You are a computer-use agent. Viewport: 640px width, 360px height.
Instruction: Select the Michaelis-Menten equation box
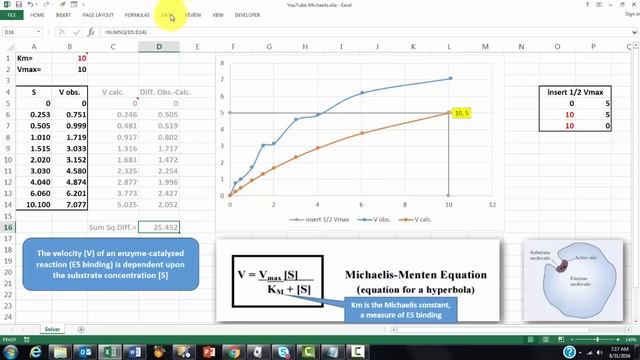coord(278,281)
